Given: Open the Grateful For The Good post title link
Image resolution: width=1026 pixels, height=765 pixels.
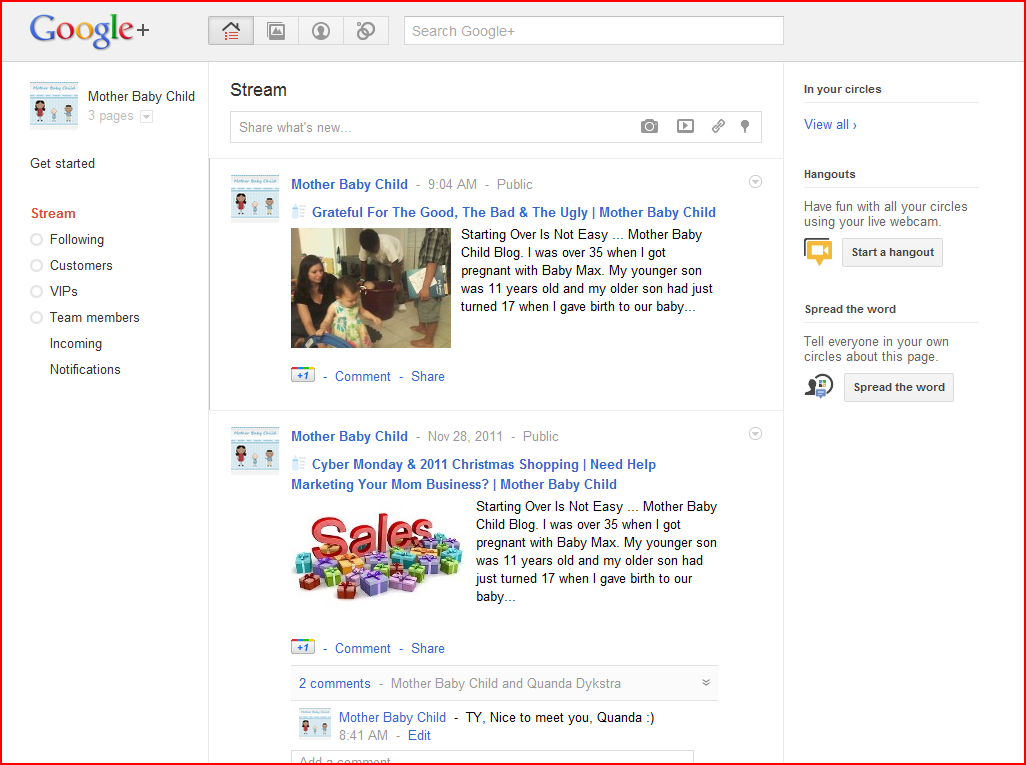Looking at the screenshot, I should click(514, 212).
